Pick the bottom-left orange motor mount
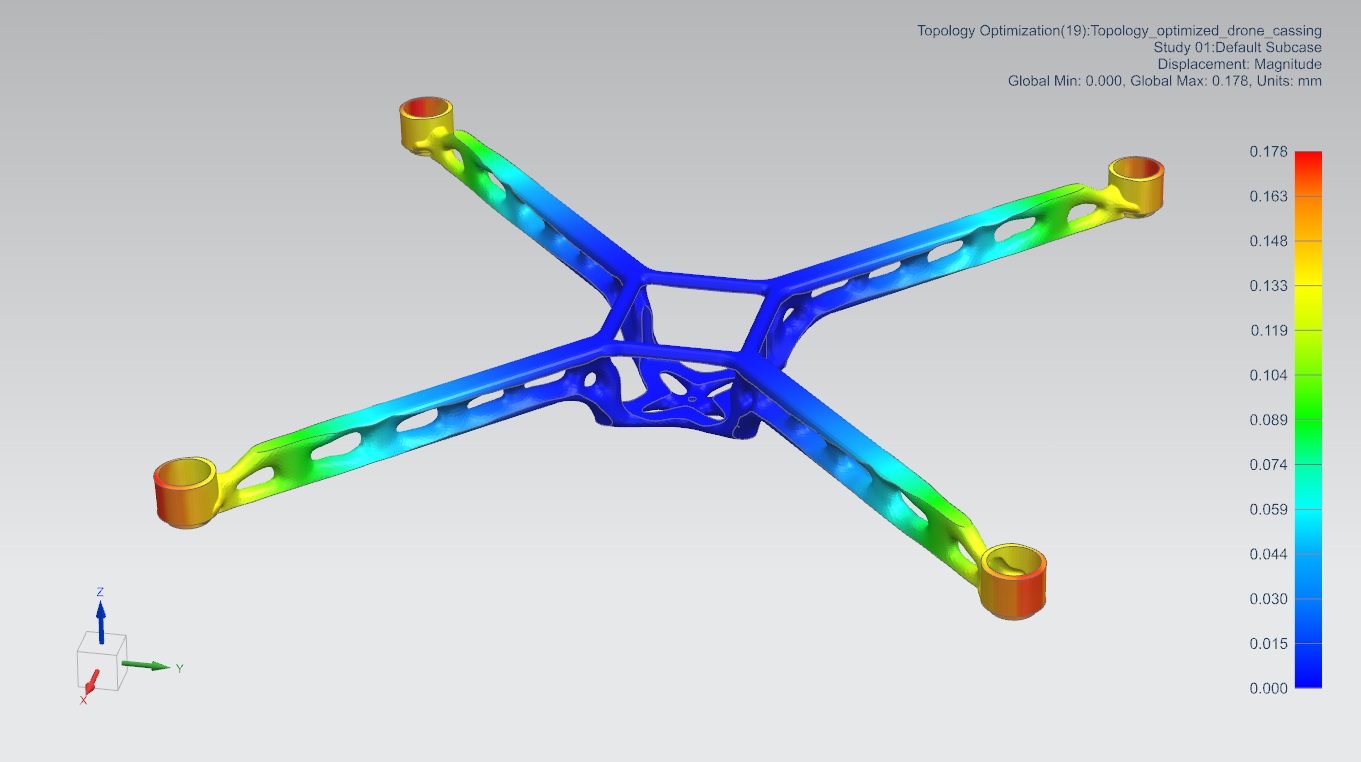The image size is (1361, 762). (185, 491)
